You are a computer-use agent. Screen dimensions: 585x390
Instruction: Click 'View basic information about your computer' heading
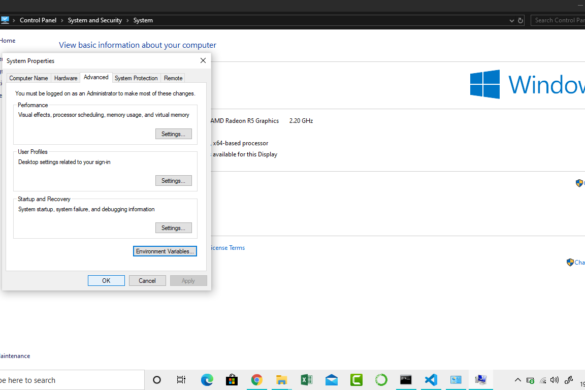137,45
